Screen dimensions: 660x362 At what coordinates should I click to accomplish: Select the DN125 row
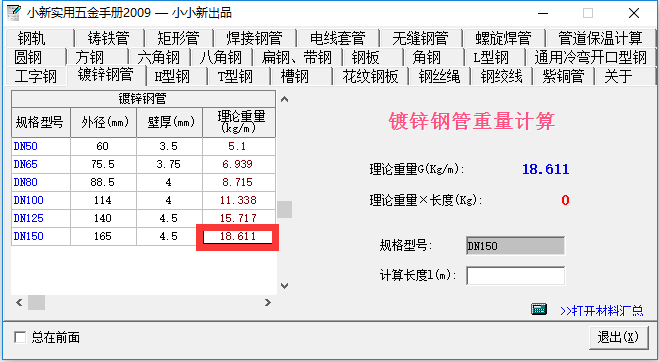[x=144, y=218]
